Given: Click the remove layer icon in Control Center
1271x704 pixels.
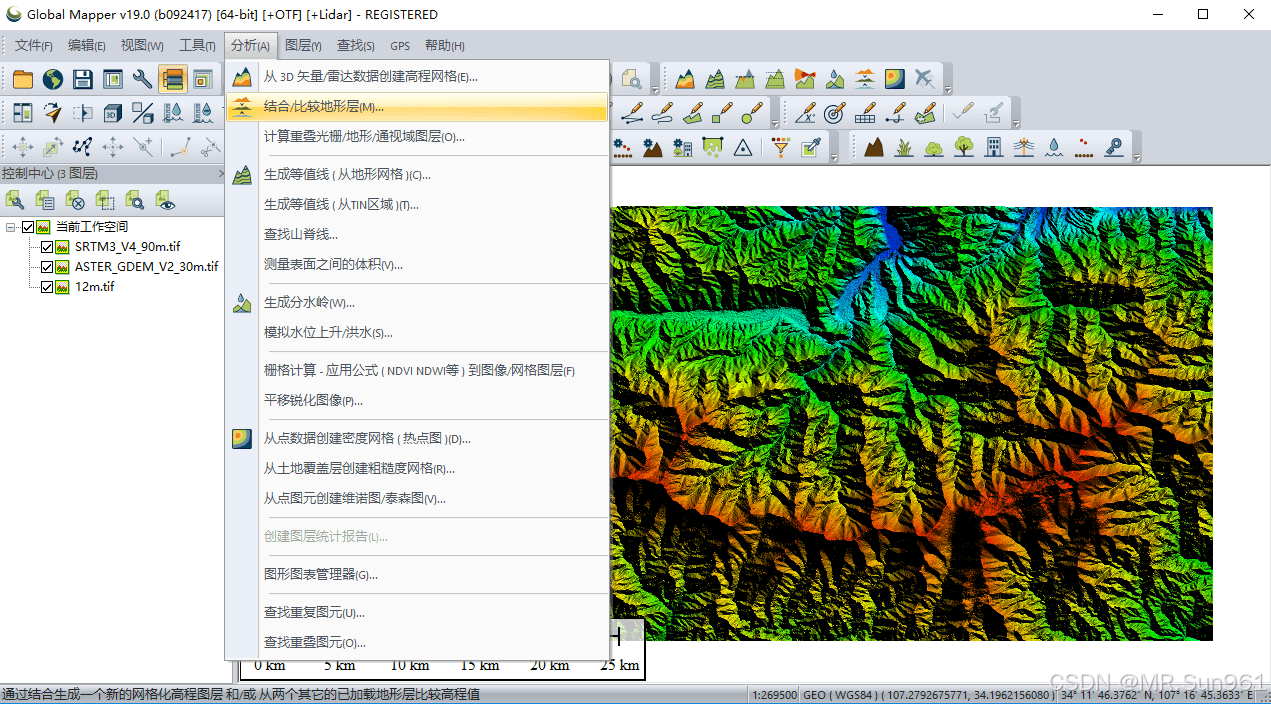Looking at the screenshot, I should (x=75, y=201).
